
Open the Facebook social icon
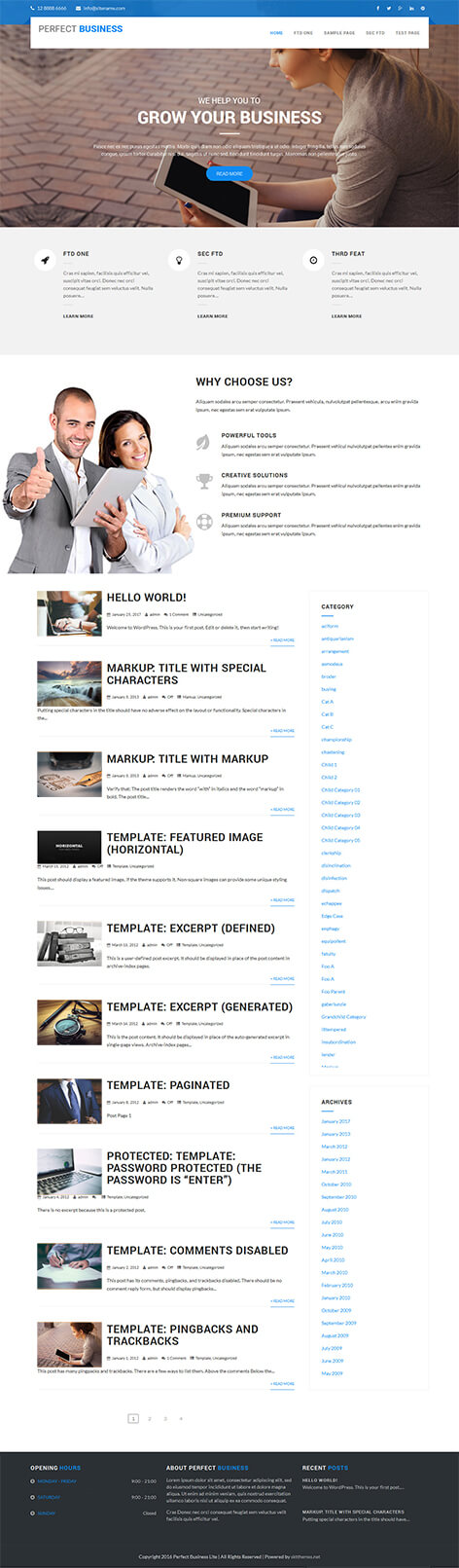coord(378,8)
